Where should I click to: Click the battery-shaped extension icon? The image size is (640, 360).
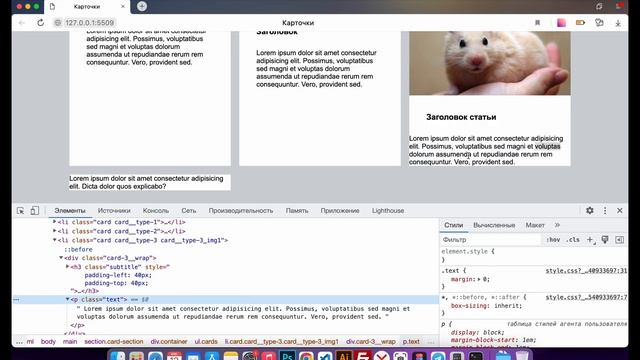coord(580,23)
